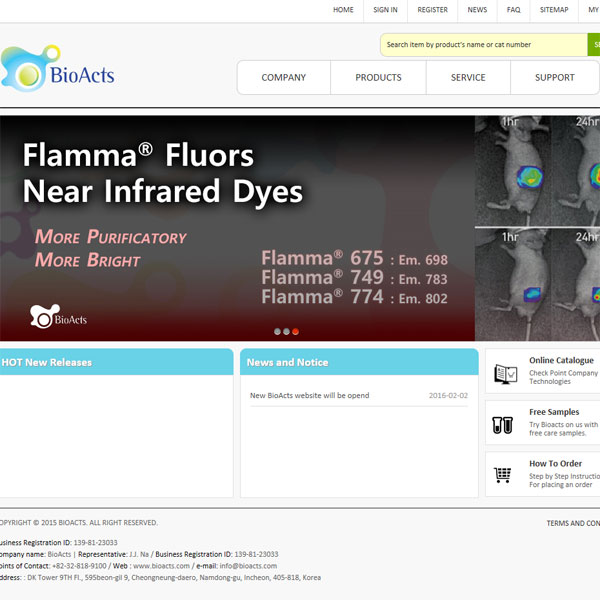The width and height of the screenshot is (600, 600).
Task: Select the second banner slide dot
Action: (x=286, y=331)
